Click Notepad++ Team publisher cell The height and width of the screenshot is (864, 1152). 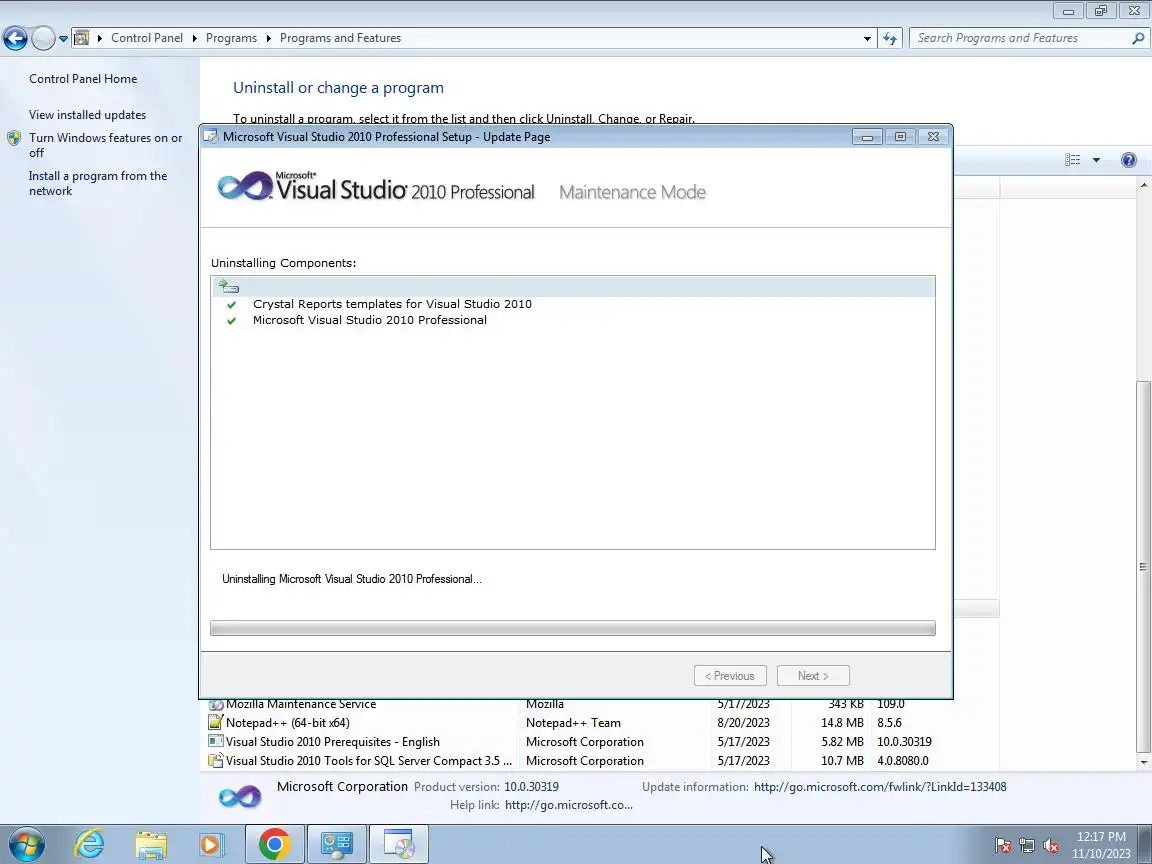click(x=573, y=723)
